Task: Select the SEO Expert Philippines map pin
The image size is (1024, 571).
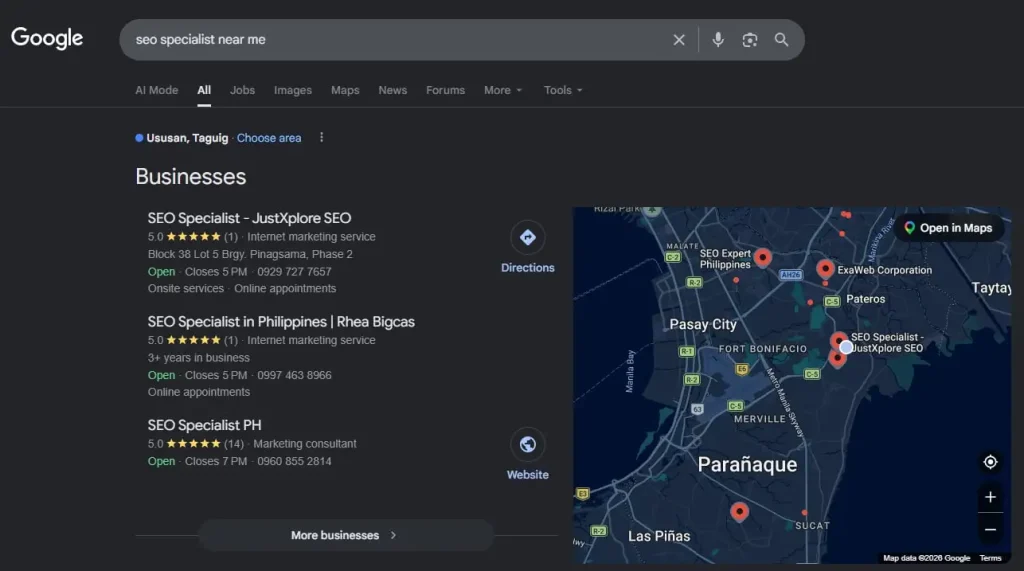Action: click(x=762, y=257)
